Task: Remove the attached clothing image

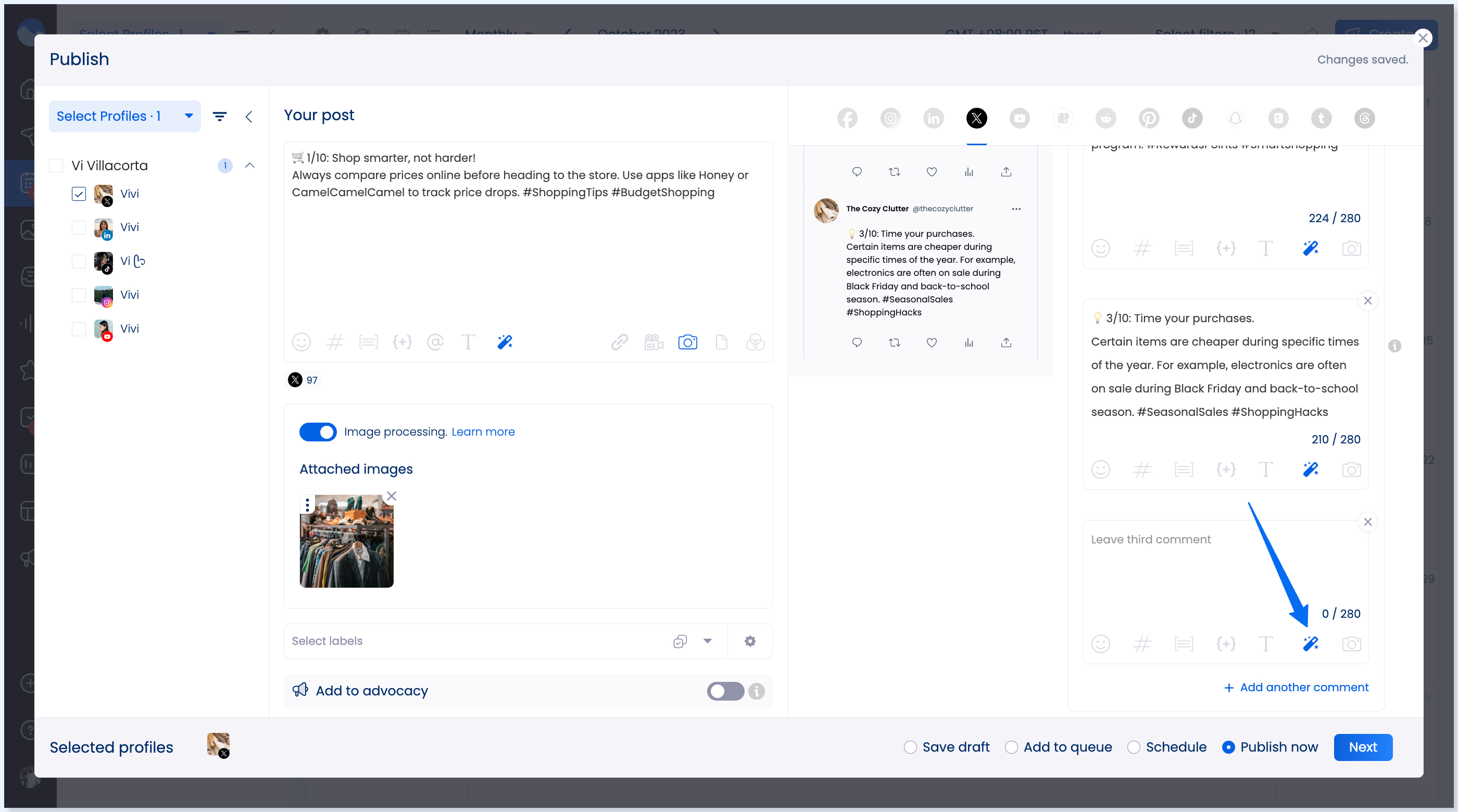Action: [x=391, y=496]
